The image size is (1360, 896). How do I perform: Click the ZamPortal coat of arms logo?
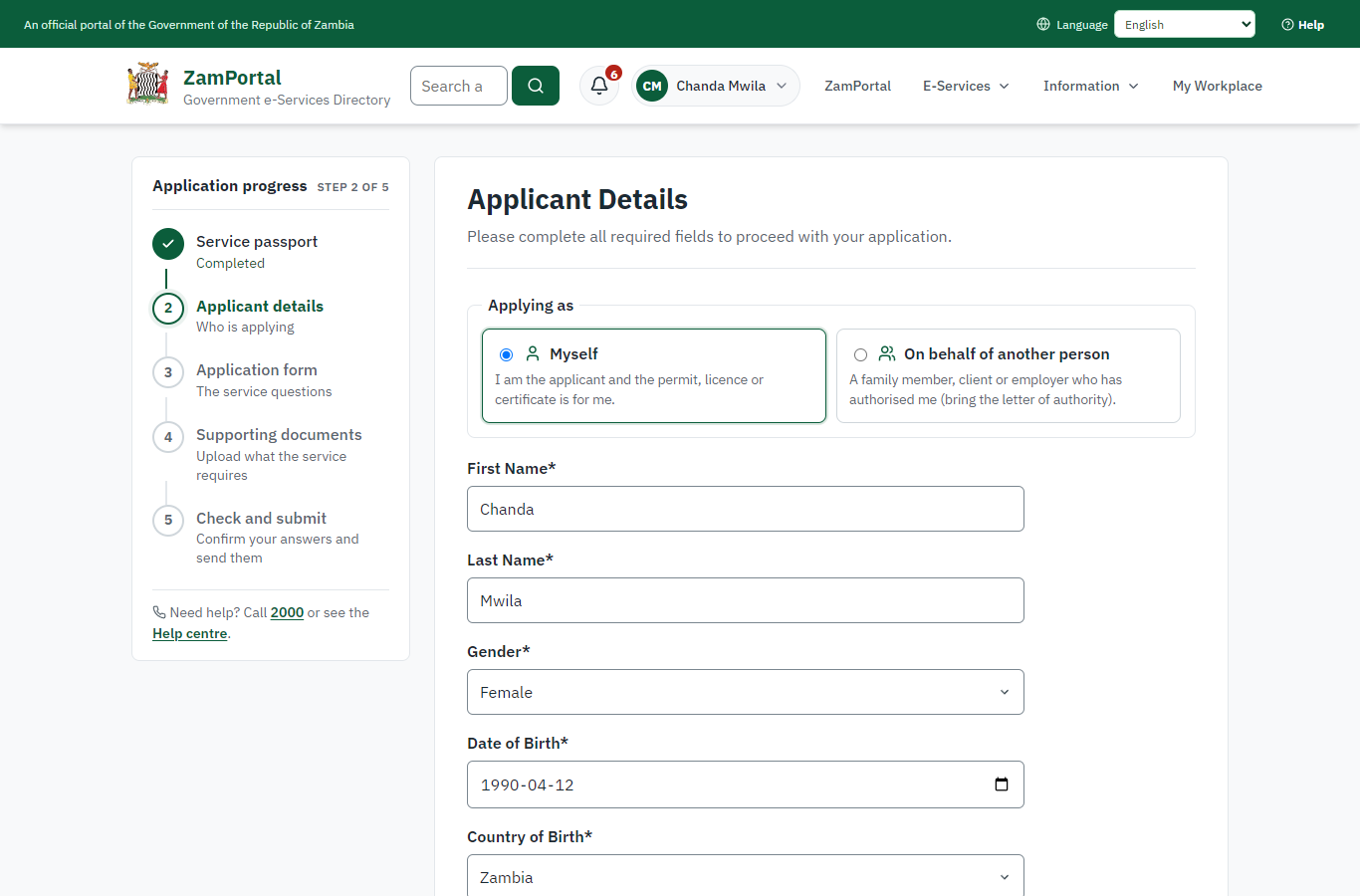(x=147, y=85)
